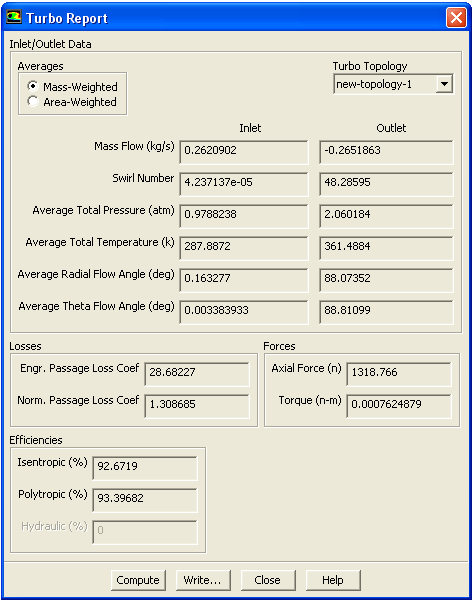This screenshot has height=601, width=473.
Task: Click the Torque value field
Action: pos(399,406)
